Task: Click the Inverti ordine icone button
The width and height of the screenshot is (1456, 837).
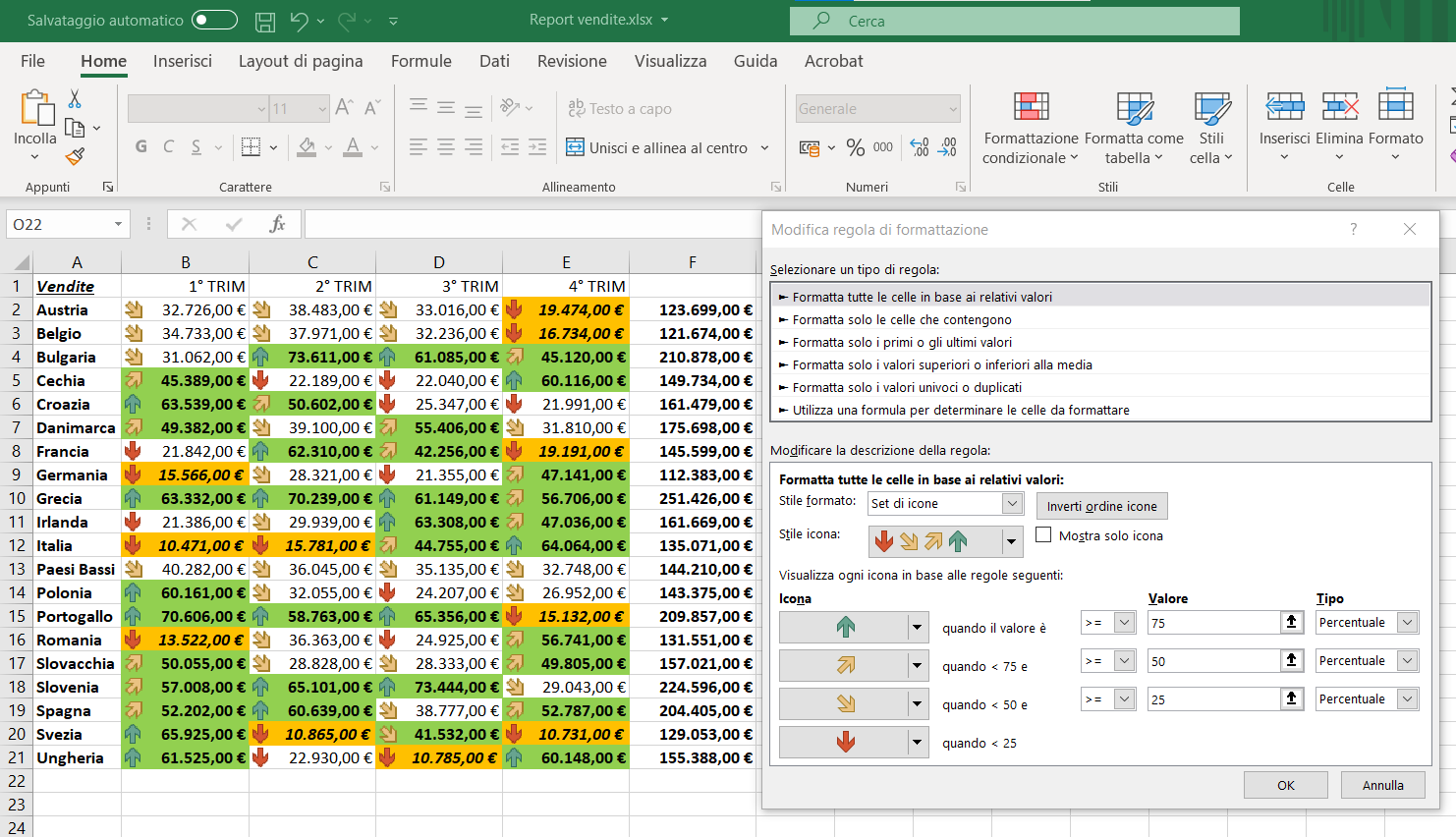Action: pos(1101,506)
